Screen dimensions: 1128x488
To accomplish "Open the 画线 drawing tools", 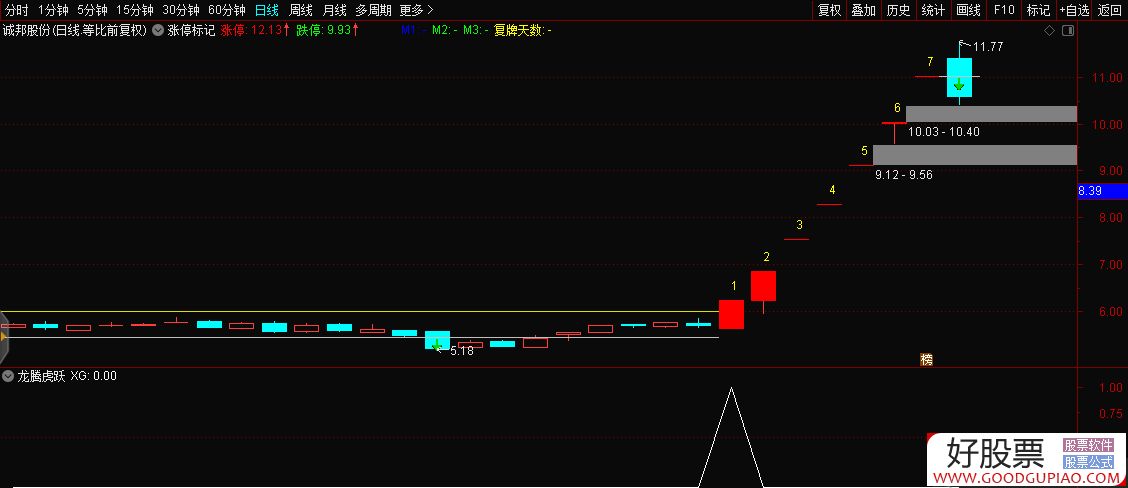I will 968,10.
